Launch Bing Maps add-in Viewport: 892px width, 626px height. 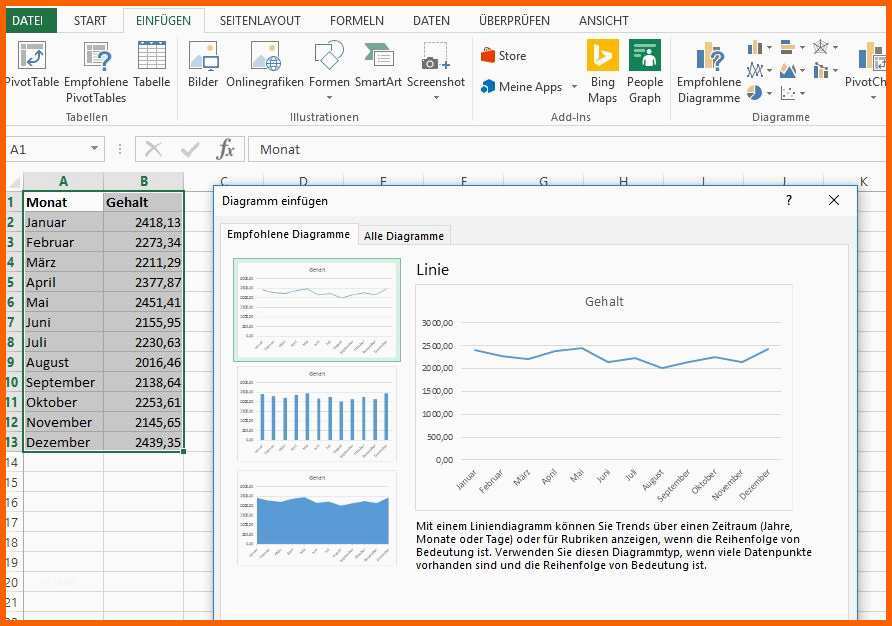tap(602, 72)
